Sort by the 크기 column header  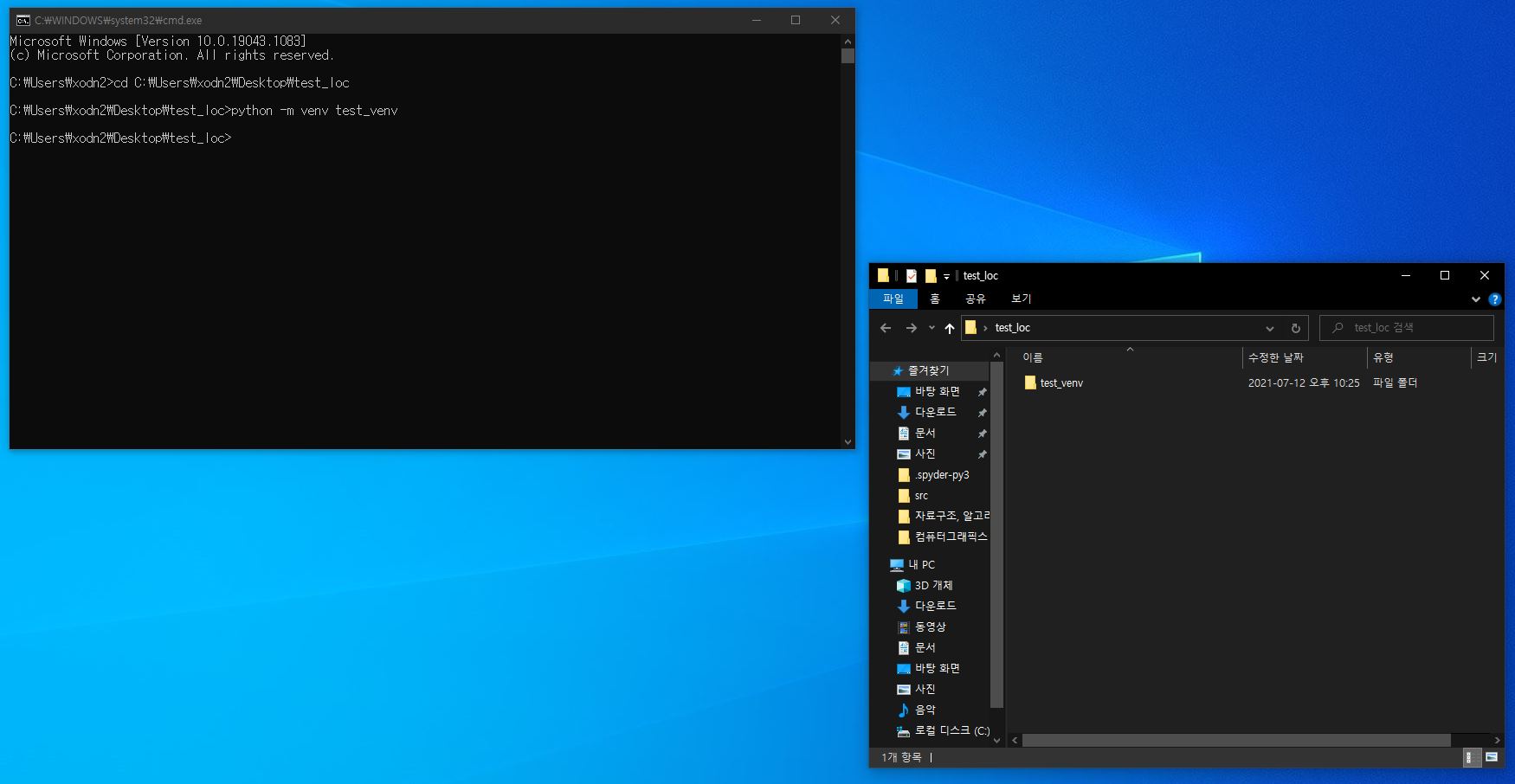tap(1486, 357)
